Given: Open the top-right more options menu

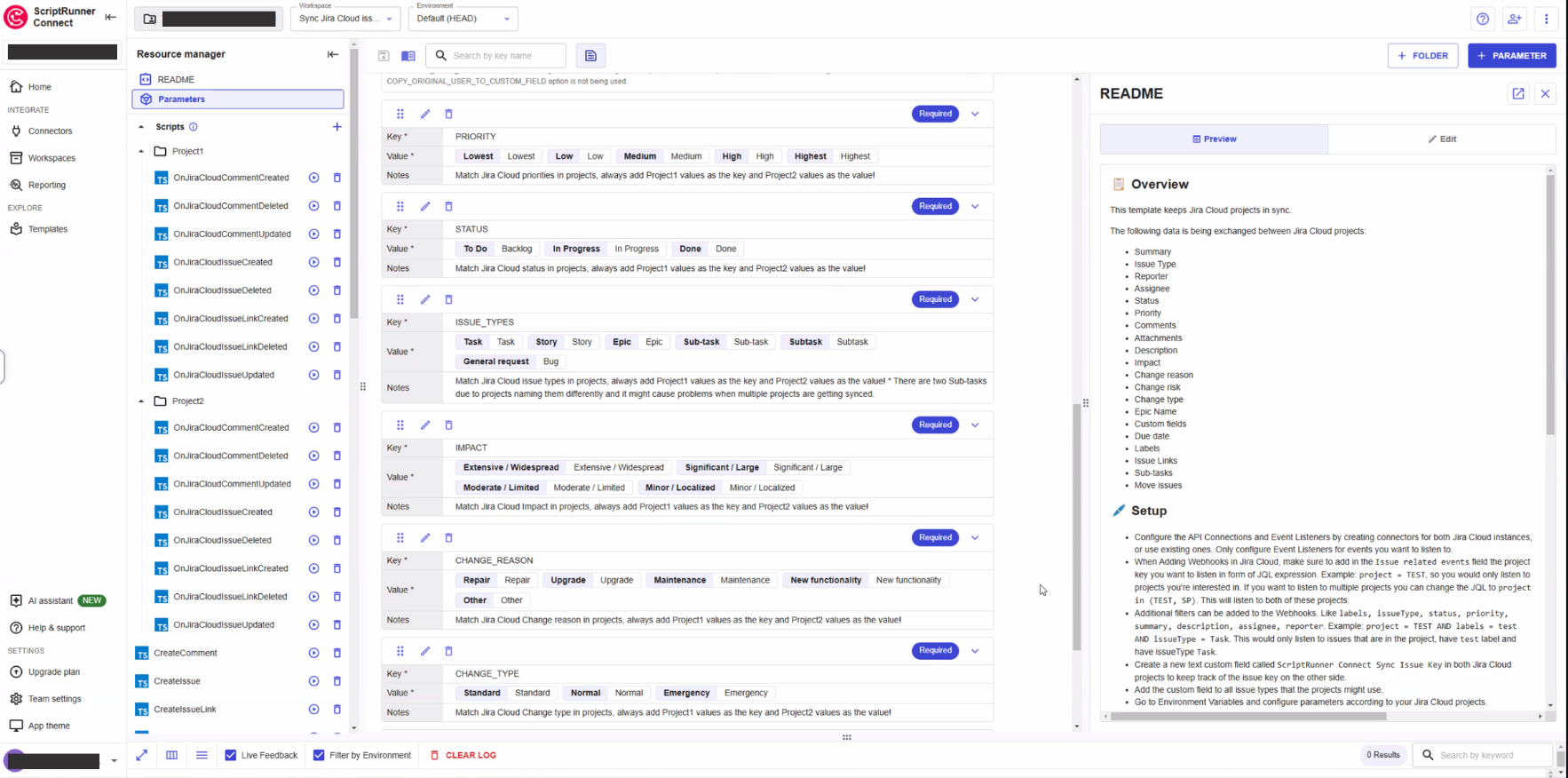Looking at the screenshot, I should pos(1546,19).
